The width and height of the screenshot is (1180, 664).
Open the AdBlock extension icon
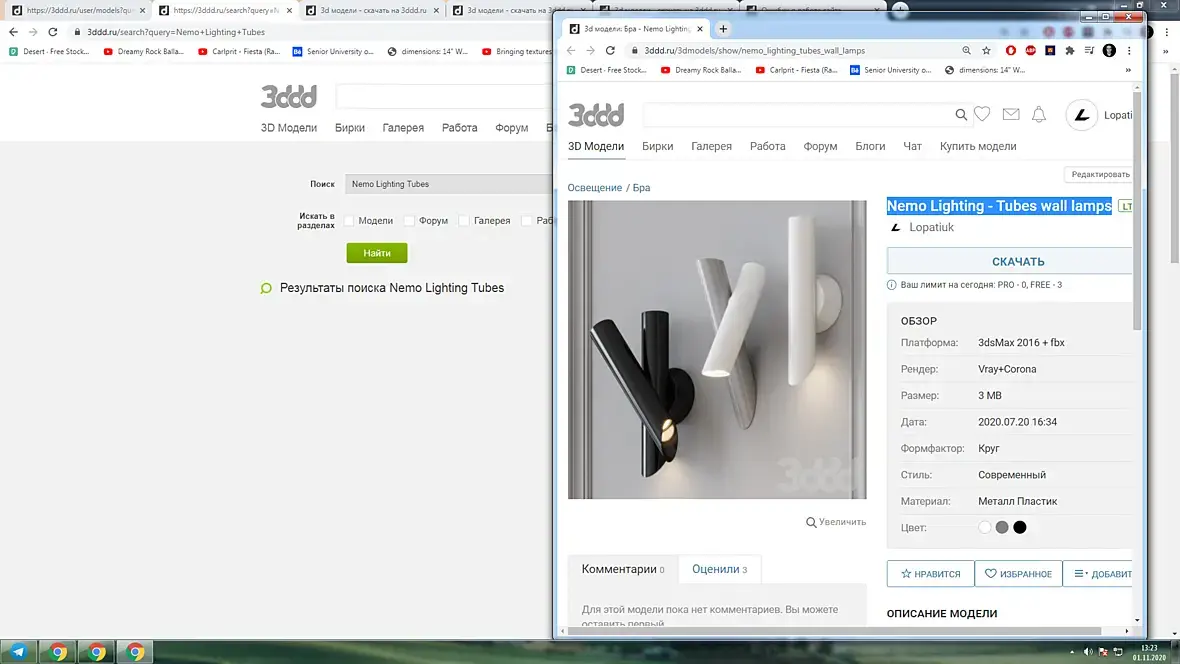click(1030, 50)
